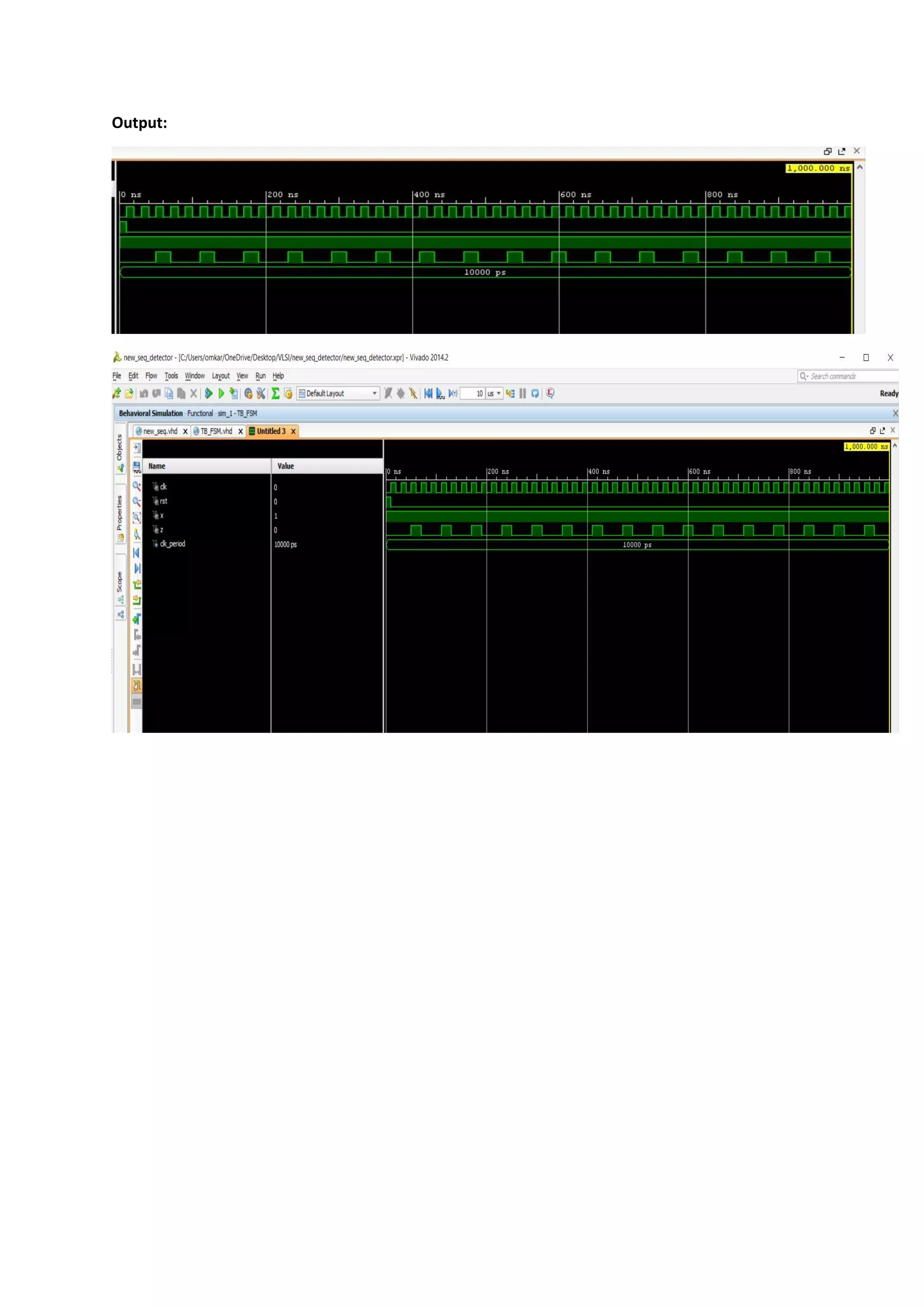Viewport: 924px width, 1307px height.
Task: Click the Search commands field
Action: coord(848,376)
